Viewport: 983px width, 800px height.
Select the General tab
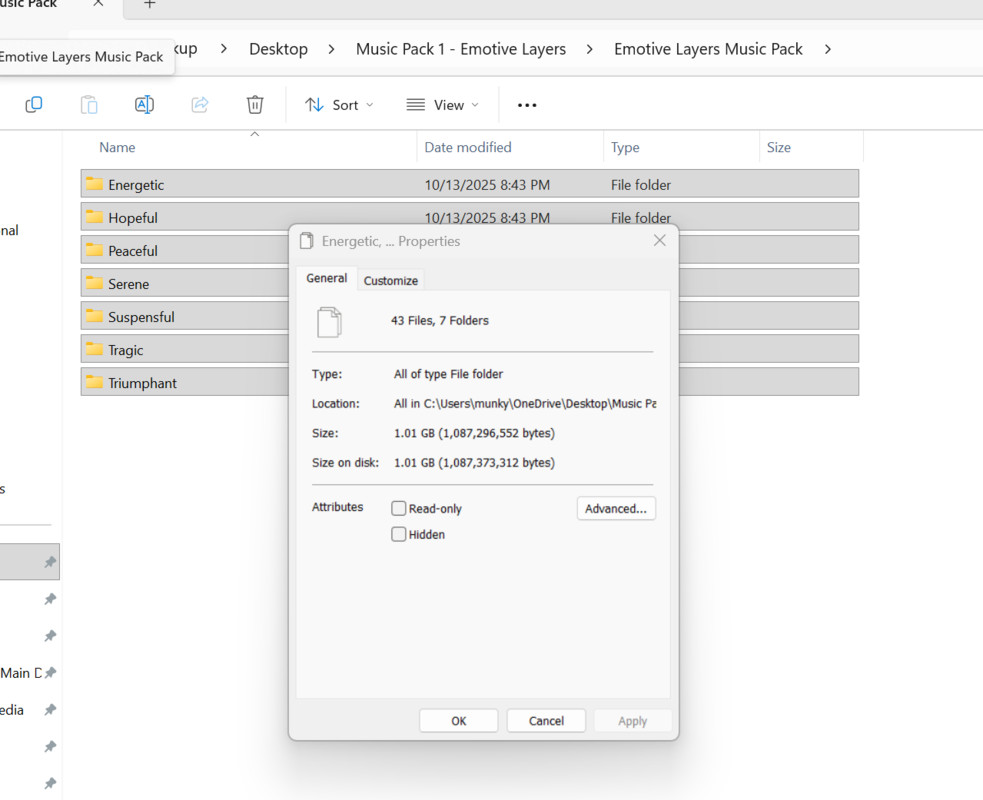click(327, 278)
